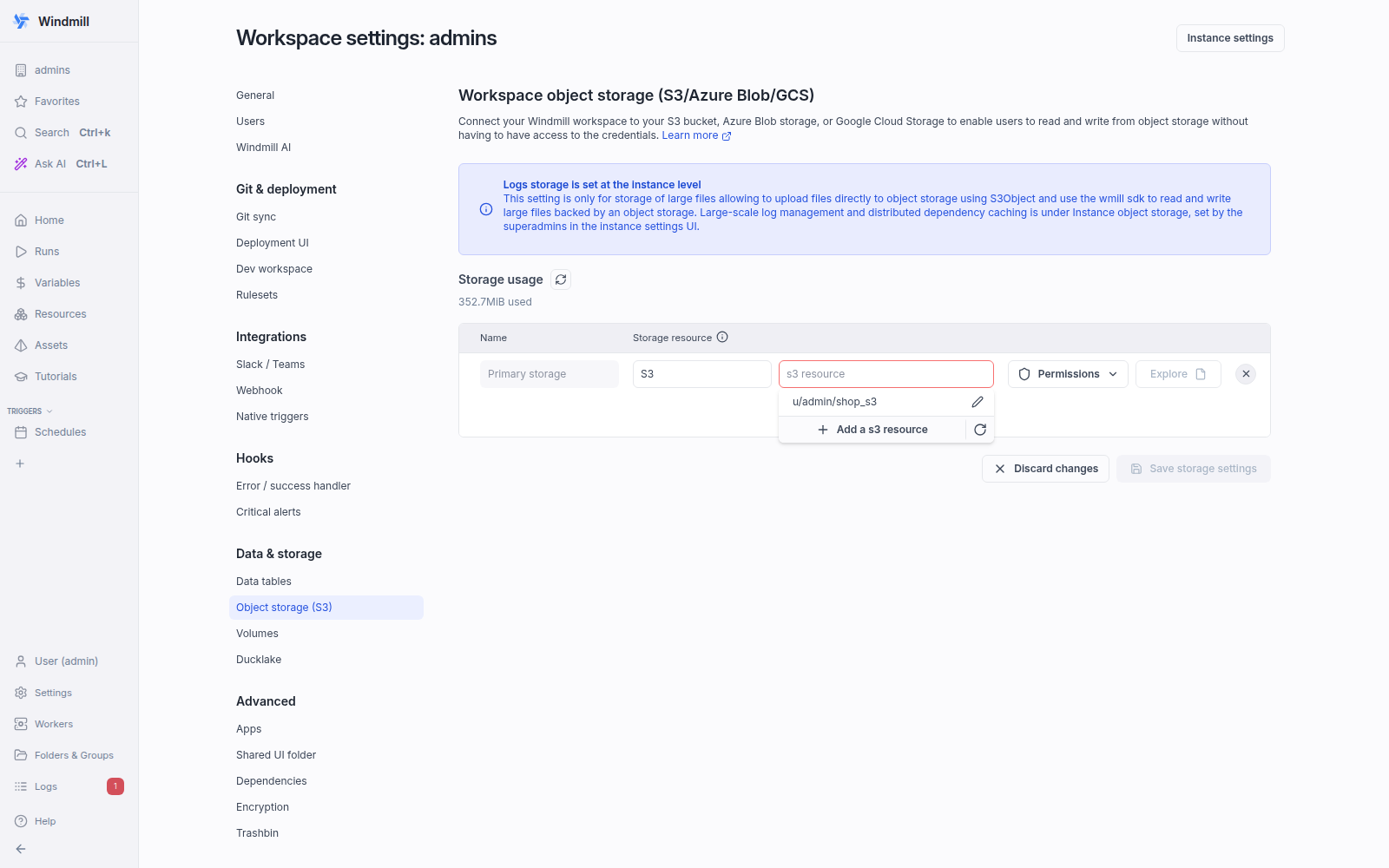Screen dimensions: 1389x868
Task: Open Schedules trigger page
Action: (x=69, y=432)
